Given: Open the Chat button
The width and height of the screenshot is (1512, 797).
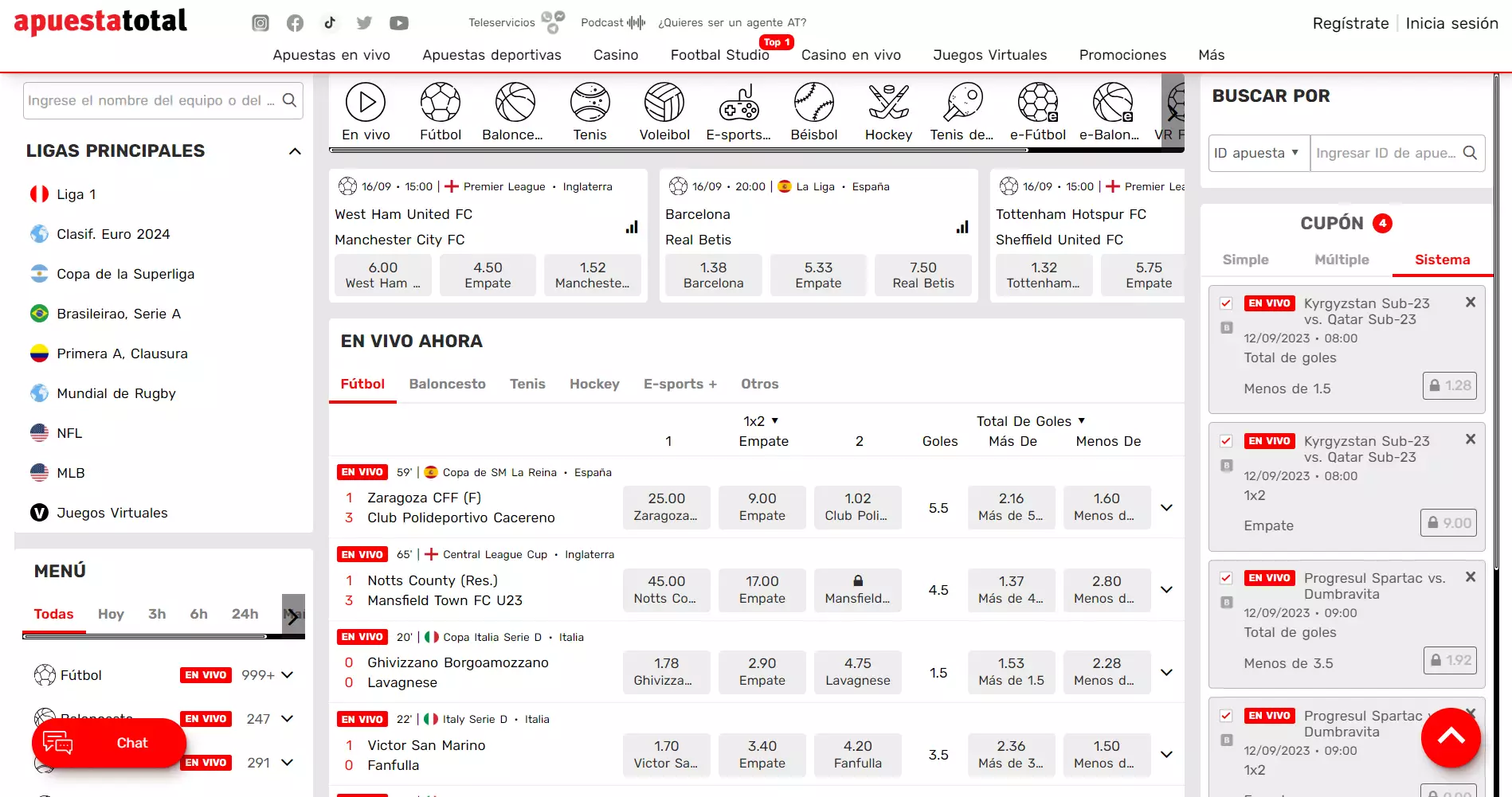Looking at the screenshot, I should (109, 743).
